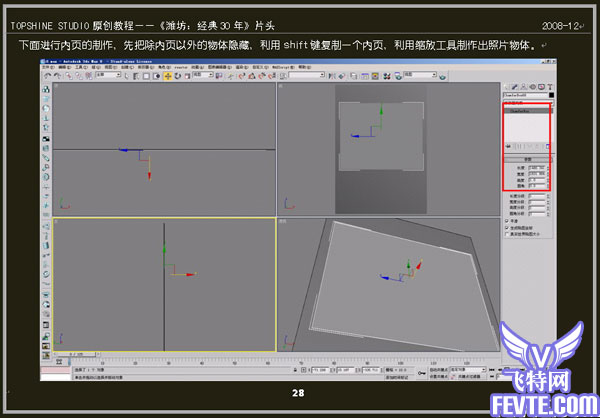Toggle the Angle Snap button

(251, 76)
